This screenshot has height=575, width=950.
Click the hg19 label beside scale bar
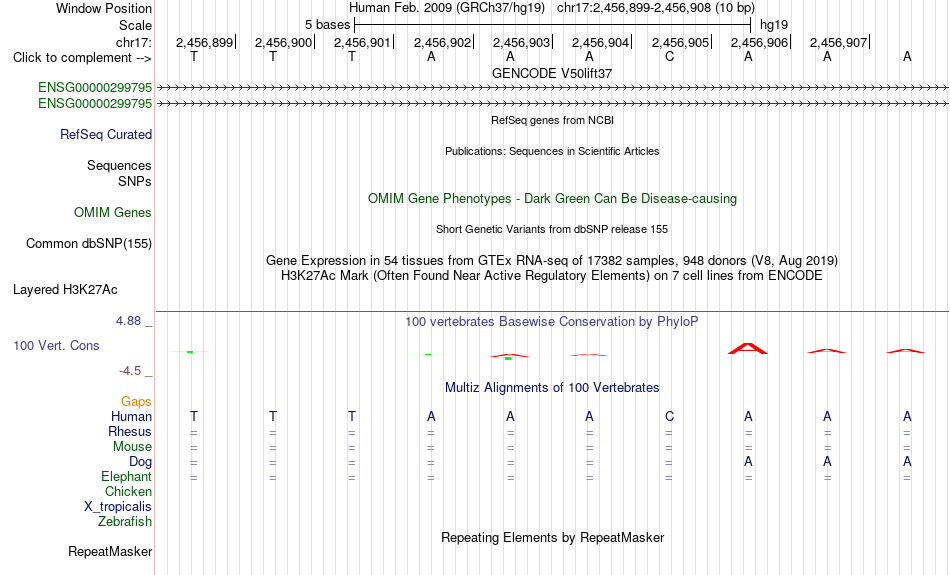(x=774, y=25)
